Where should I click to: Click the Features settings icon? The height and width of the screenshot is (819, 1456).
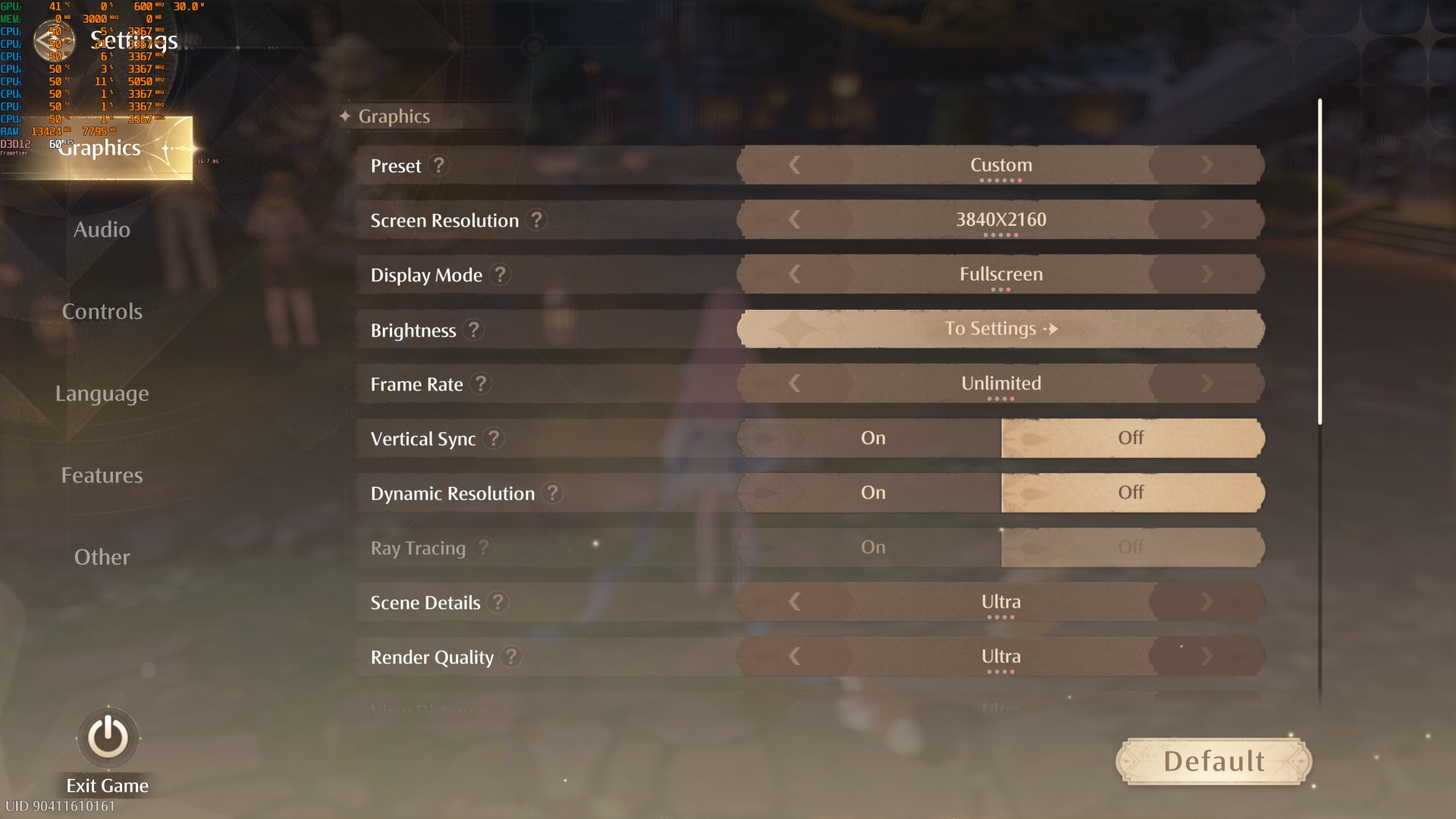point(101,474)
